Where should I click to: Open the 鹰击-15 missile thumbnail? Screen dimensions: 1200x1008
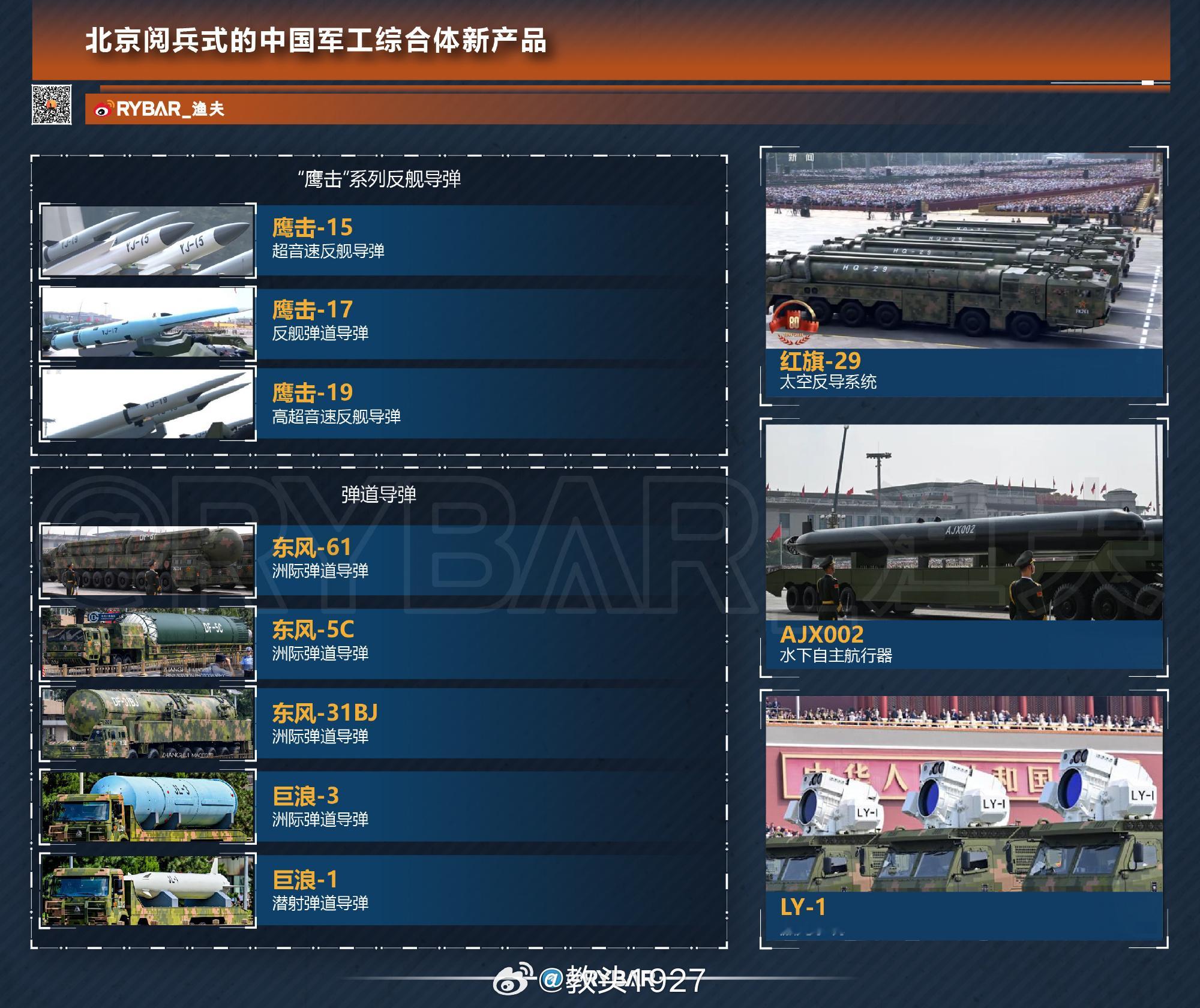tap(148, 241)
